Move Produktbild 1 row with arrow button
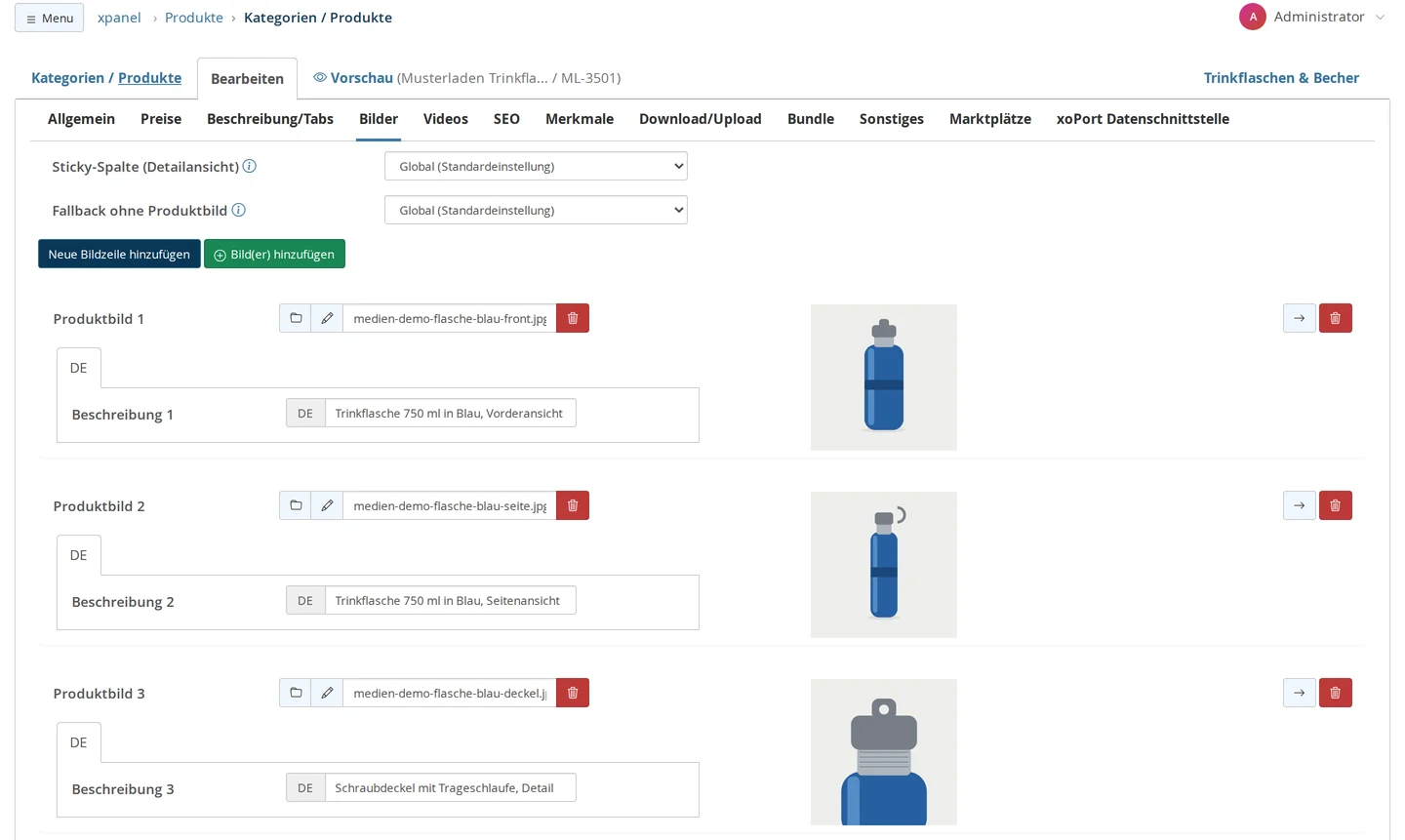This screenshot has width=1405, height=840. pyautogui.click(x=1300, y=318)
